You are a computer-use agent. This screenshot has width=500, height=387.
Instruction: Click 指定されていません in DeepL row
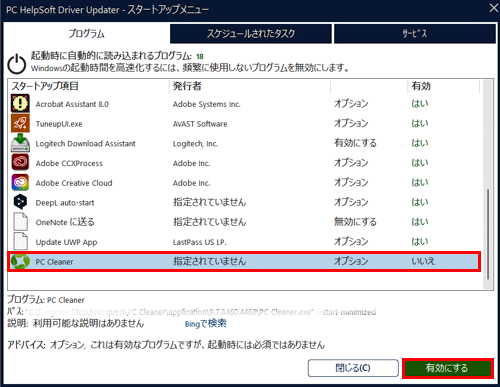209,202
